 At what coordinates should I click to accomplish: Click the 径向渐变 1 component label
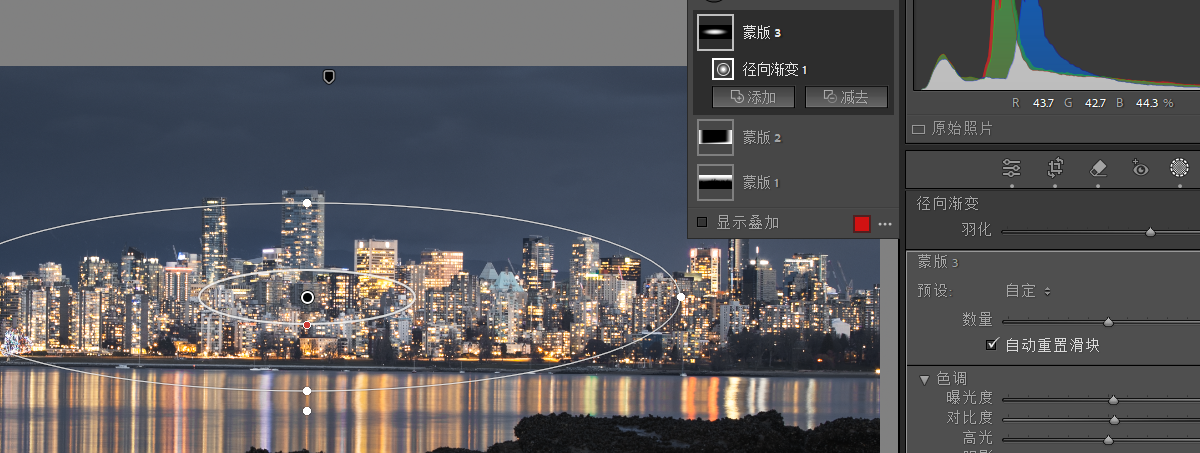[774, 70]
